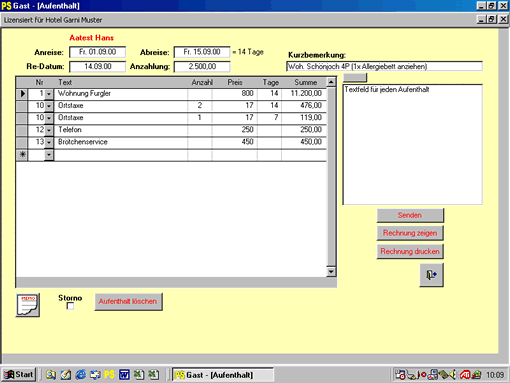The height and width of the screenshot is (383, 510).
Task: Click the Re-Datum field
Action: click(x=97, y=66)
